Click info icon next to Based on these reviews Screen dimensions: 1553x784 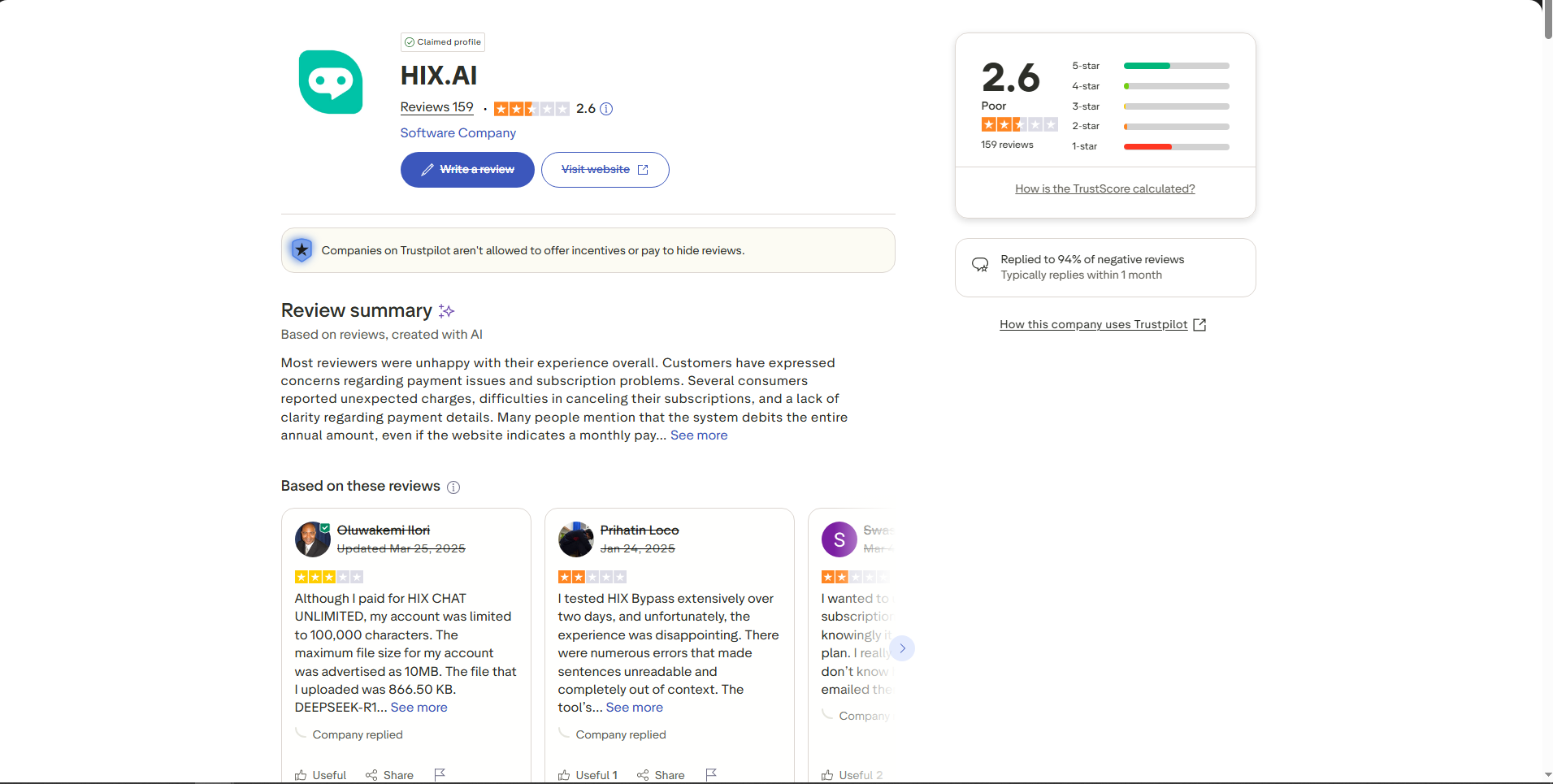(453, 487)
